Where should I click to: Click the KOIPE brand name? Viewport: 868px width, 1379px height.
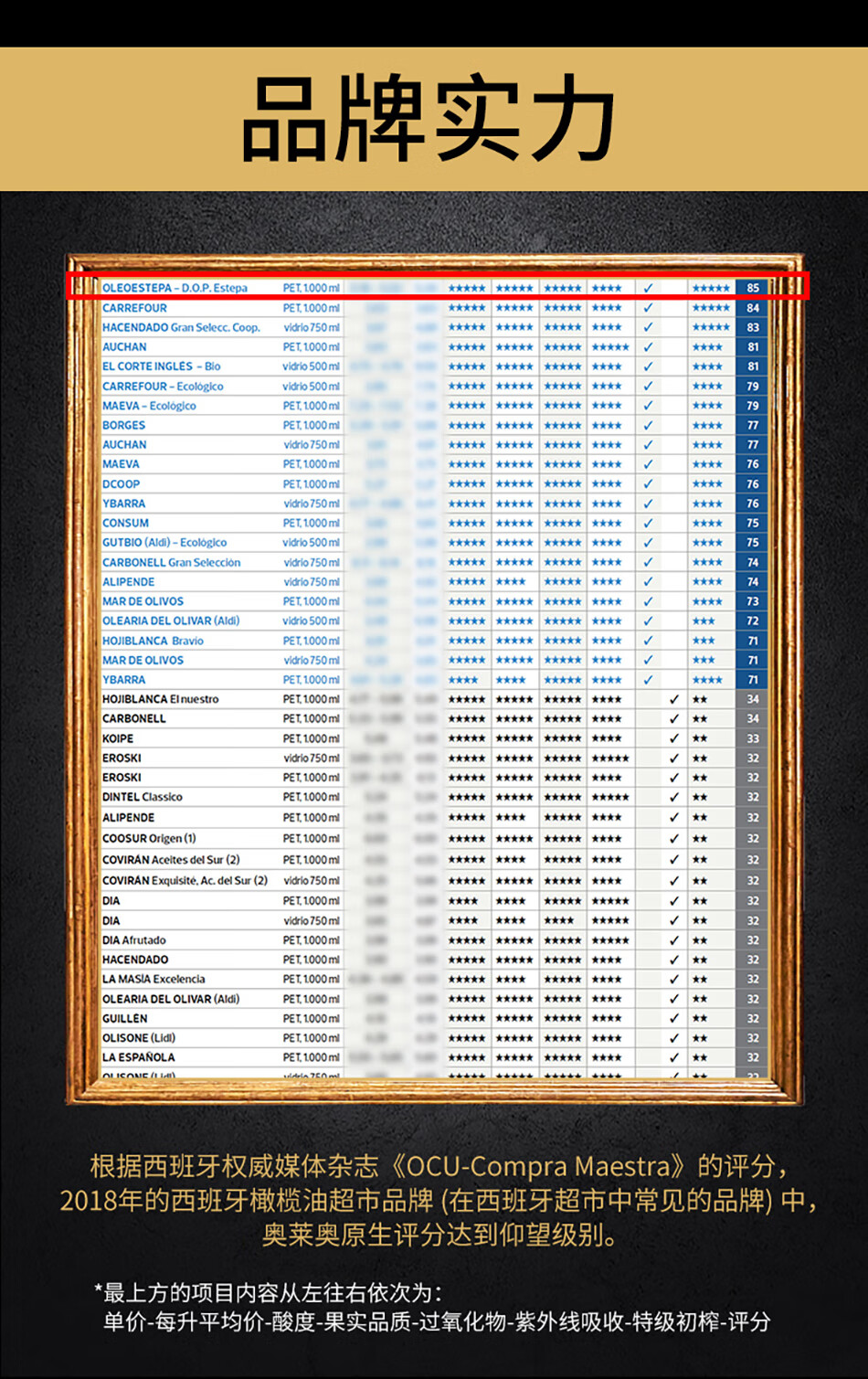pos(118,738)
